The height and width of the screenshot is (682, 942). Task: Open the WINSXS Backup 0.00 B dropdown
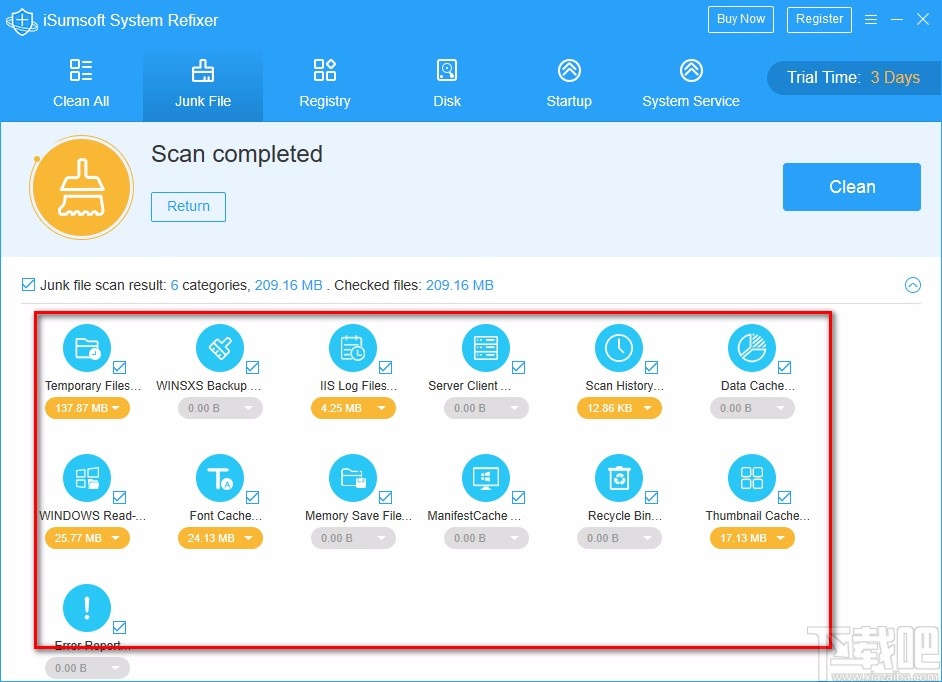[220, 408]
